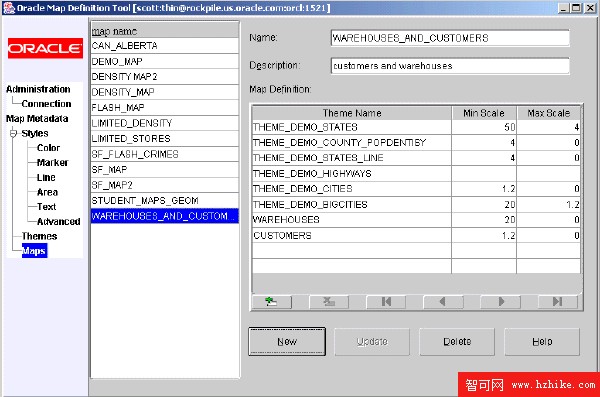This screenshot has width=600, height=397.
Task: Click the app icon in title bar
Action: [8, 8]
